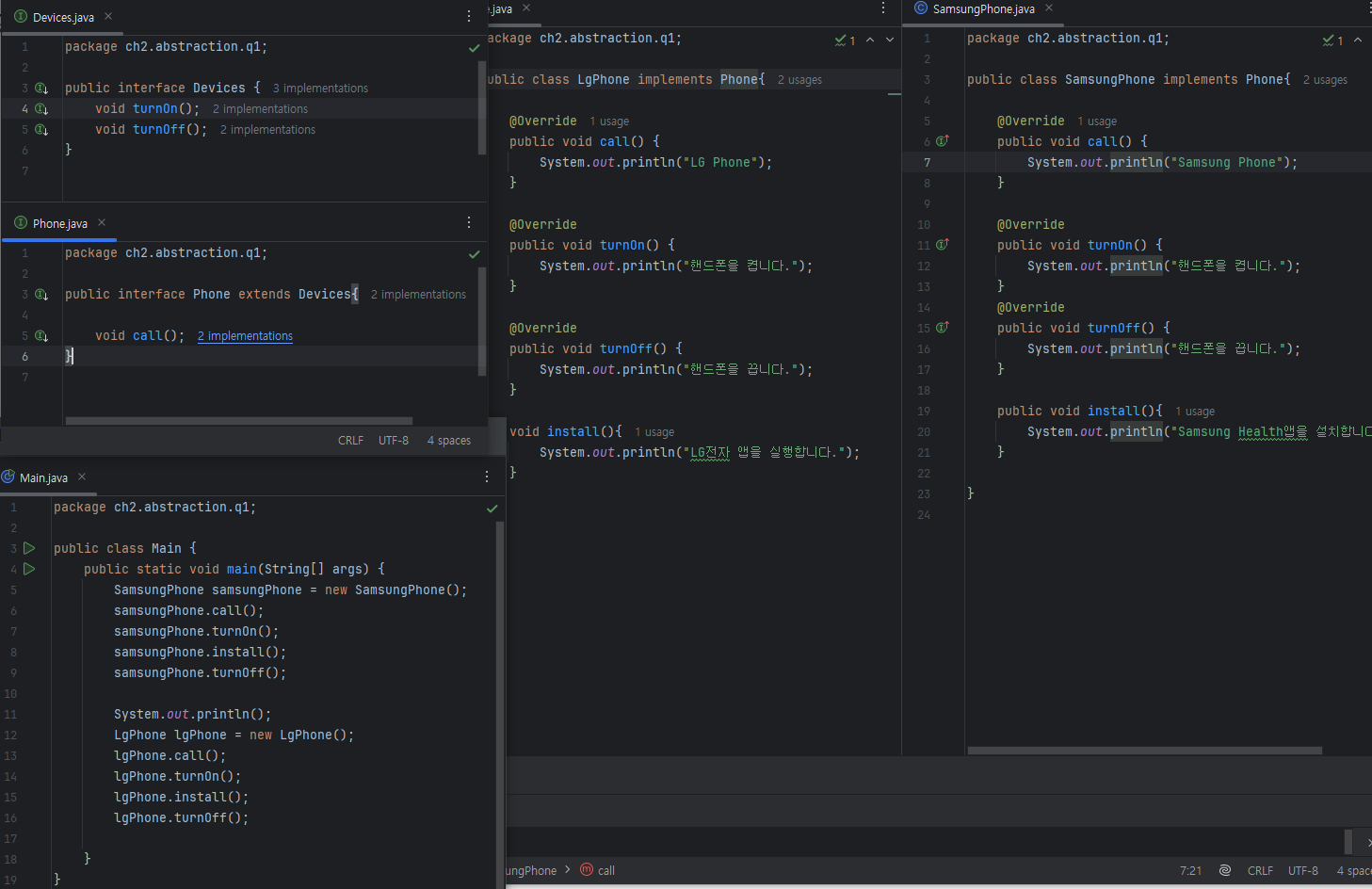
Task: Click call breadcrumb in bottom bar
Action: coord(606,871)
